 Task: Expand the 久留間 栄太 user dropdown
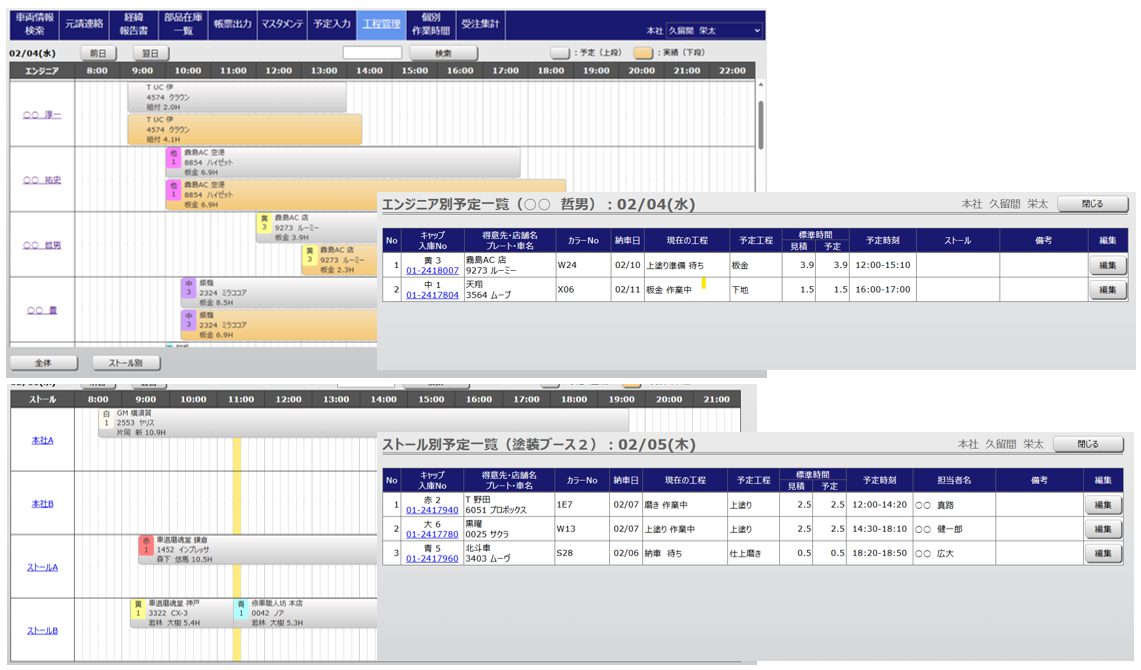(714, 31)
